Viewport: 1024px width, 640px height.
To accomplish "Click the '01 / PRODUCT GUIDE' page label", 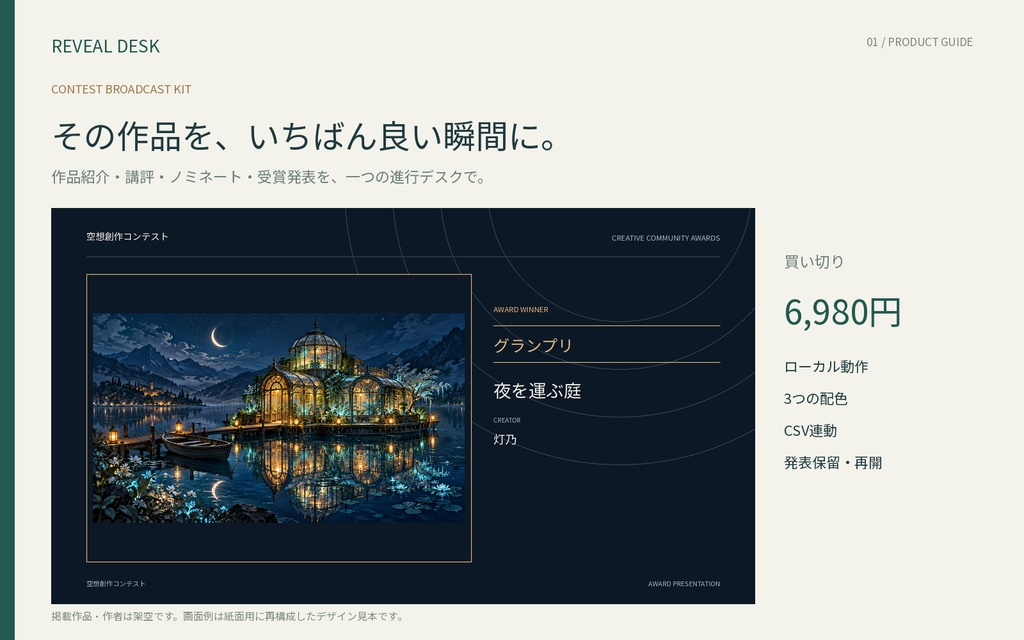I will point(919,42).
